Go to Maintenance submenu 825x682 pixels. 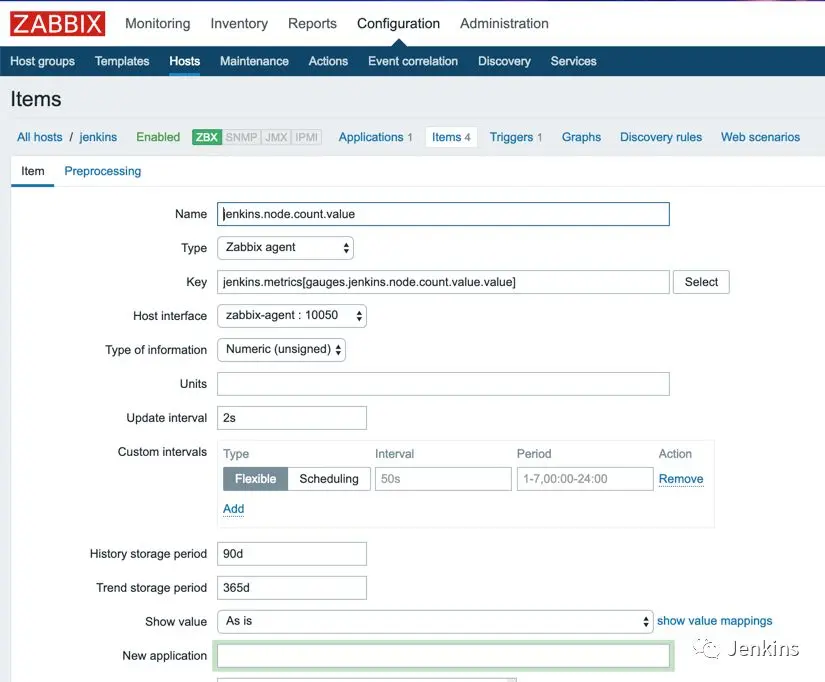pos(254,61)
